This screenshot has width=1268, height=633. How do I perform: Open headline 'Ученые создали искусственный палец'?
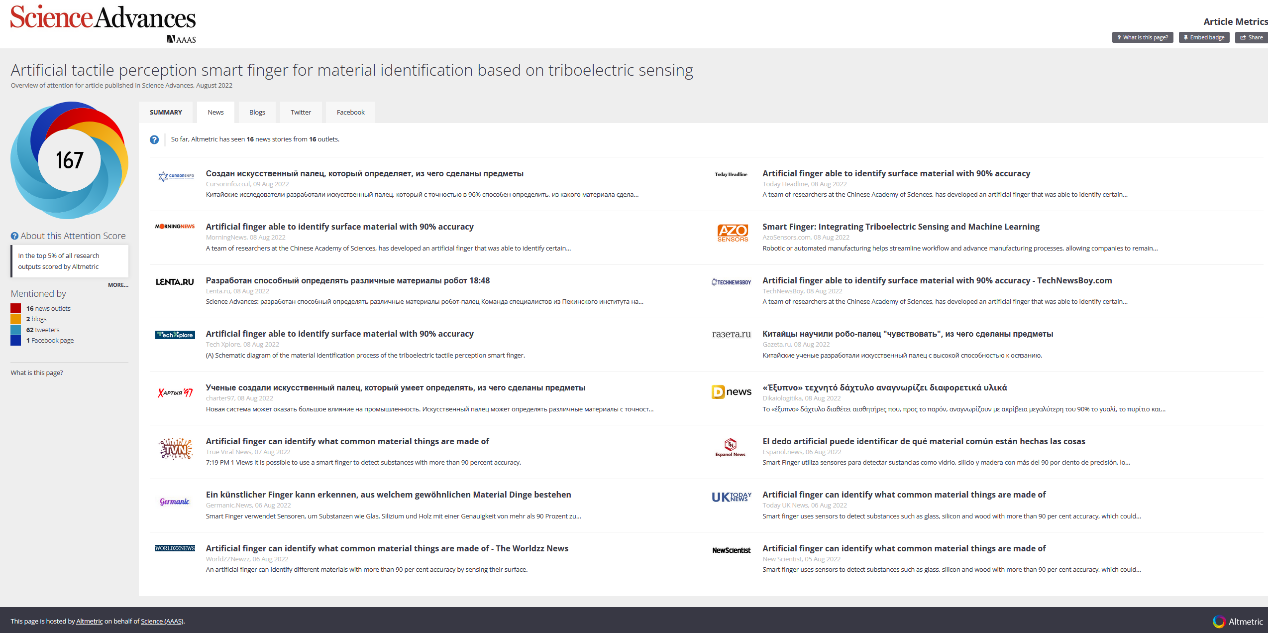click(395, 387)
